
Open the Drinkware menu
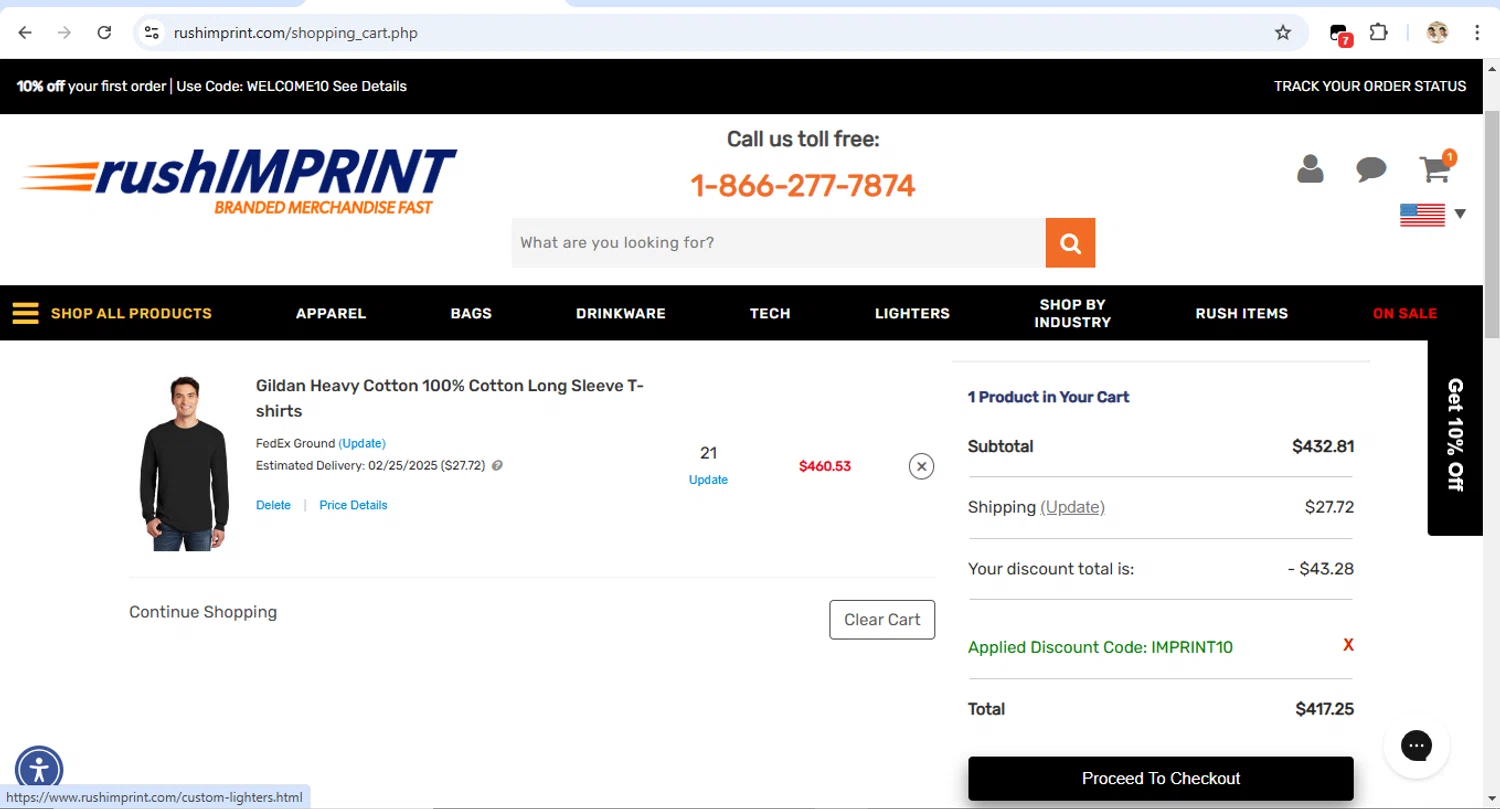click(x=621, y=313)
